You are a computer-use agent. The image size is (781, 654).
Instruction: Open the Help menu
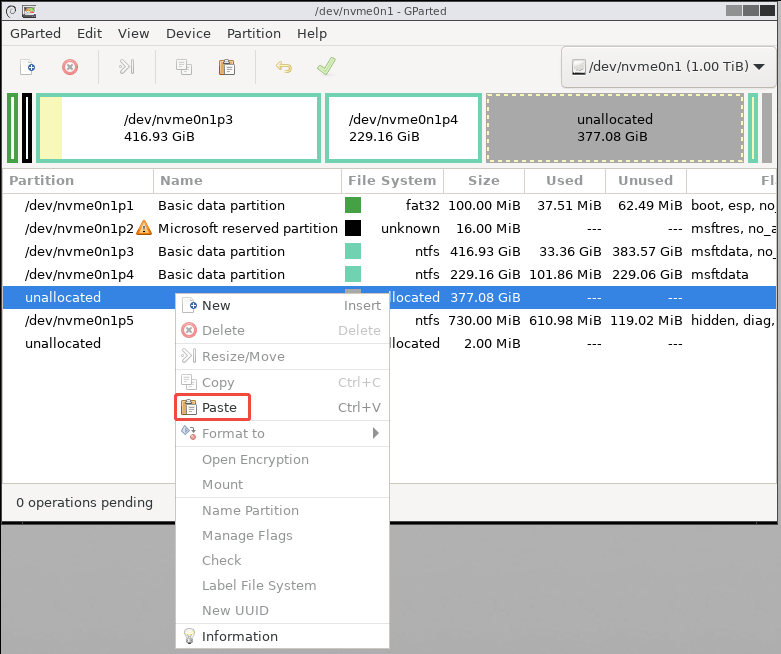point(312,33)
